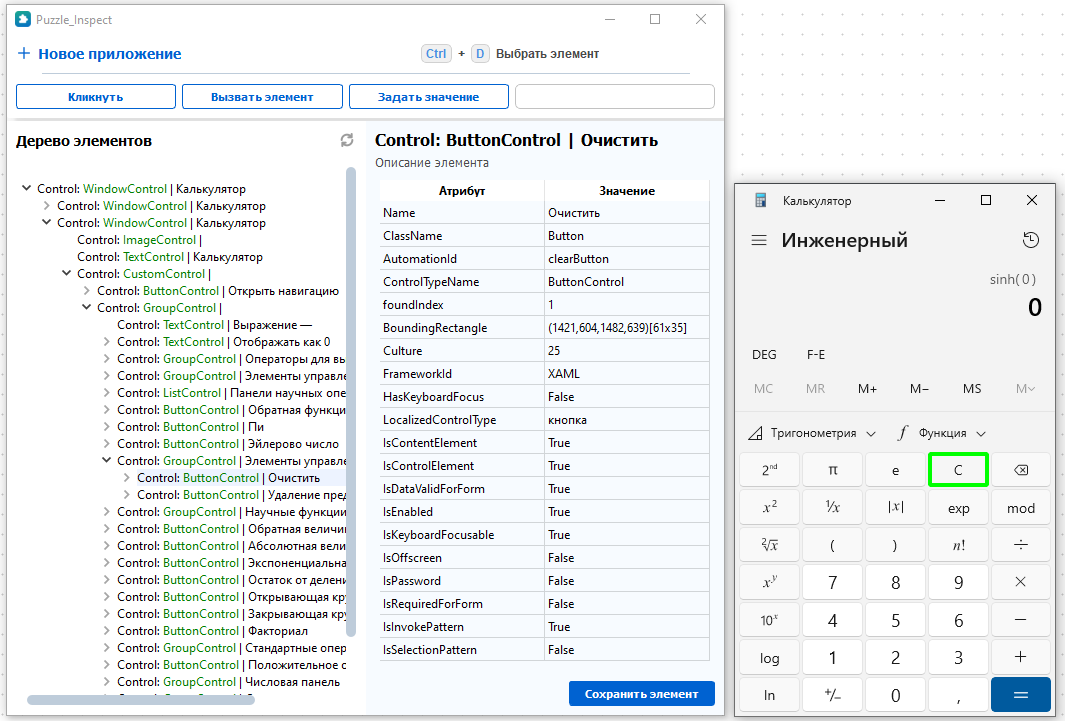
Task: Click the mod key in Calculator
Action: tap(1020, 508)
